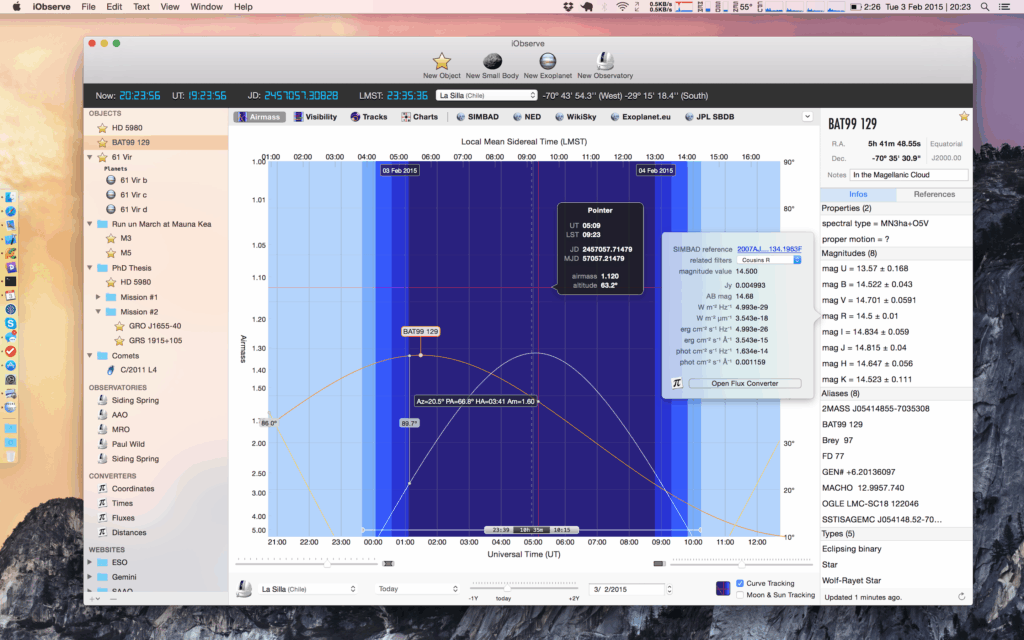Switch to the Charts tab
The width and height of the screenshot is (1024, 640).
click(419, 117)
